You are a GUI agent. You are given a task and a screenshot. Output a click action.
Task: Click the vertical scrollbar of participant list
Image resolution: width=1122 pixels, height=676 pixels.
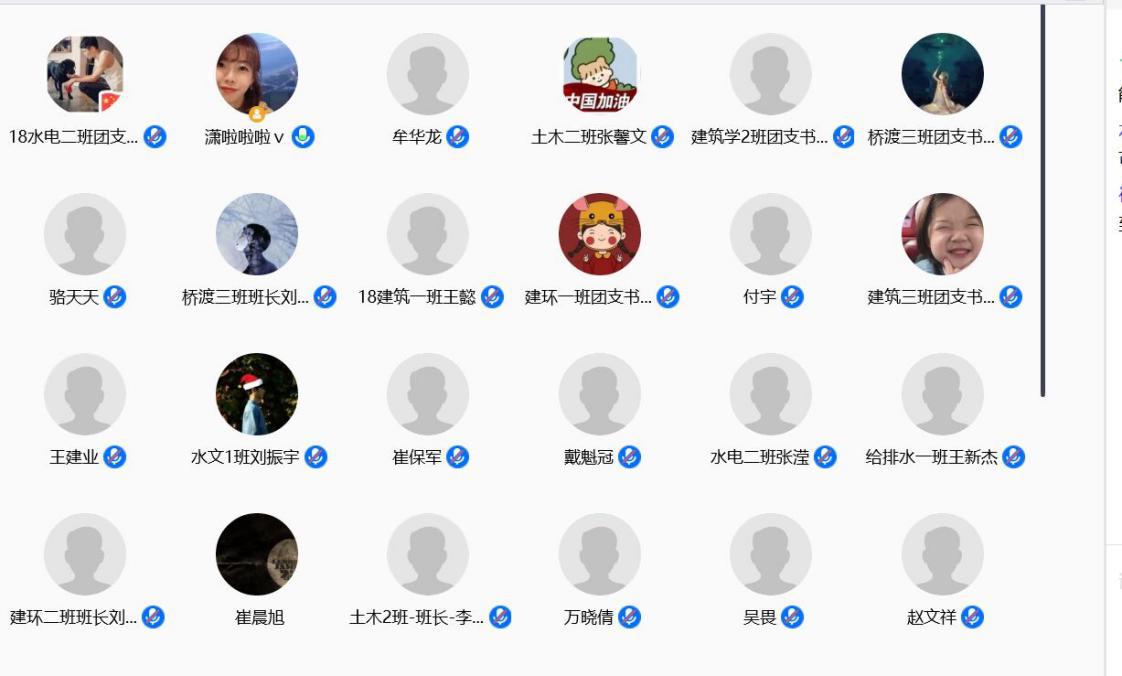pyautogui.click(x=1043, y=200)
